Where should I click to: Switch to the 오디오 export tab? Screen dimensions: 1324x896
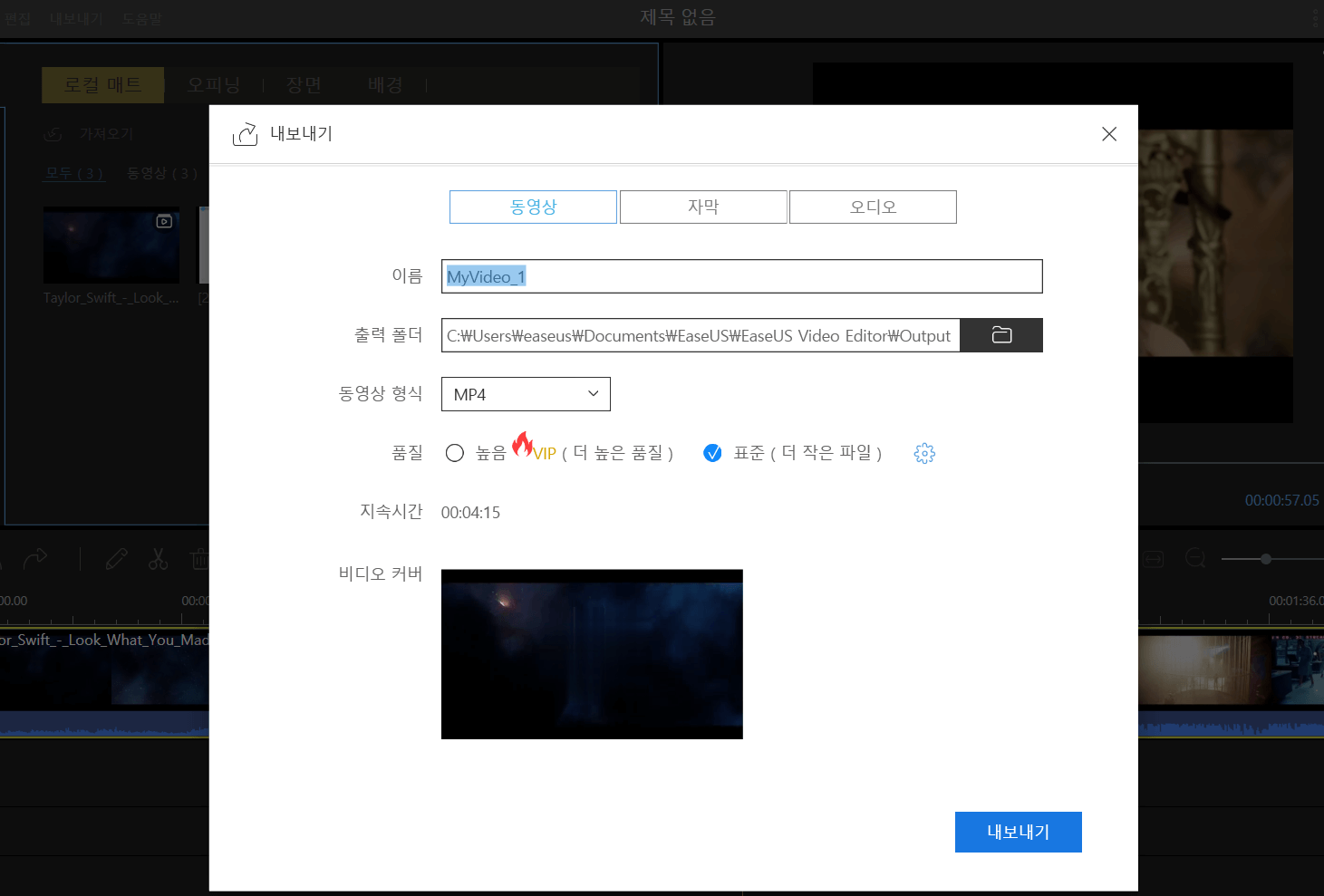point(872,207)
